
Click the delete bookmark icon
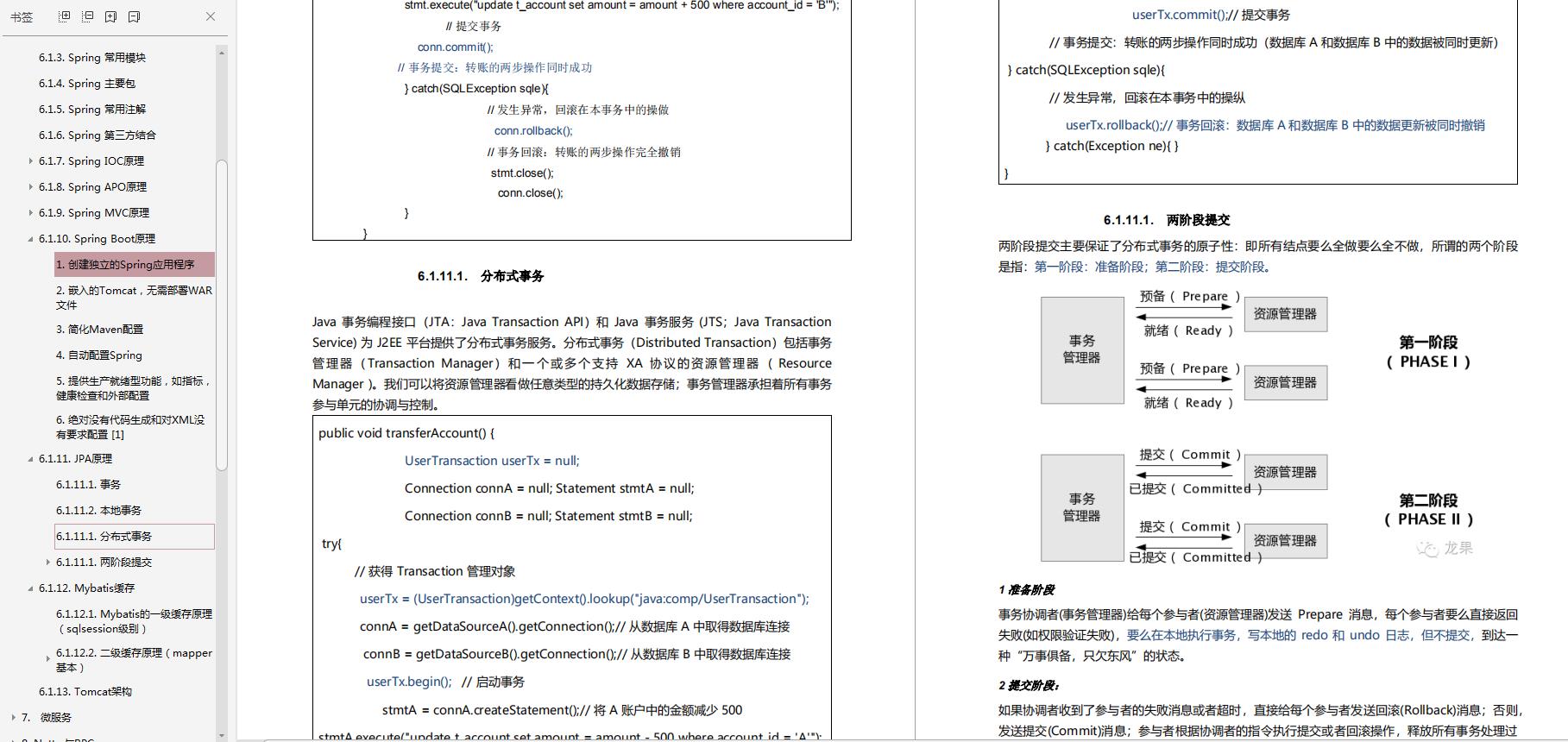click(134, 16)
